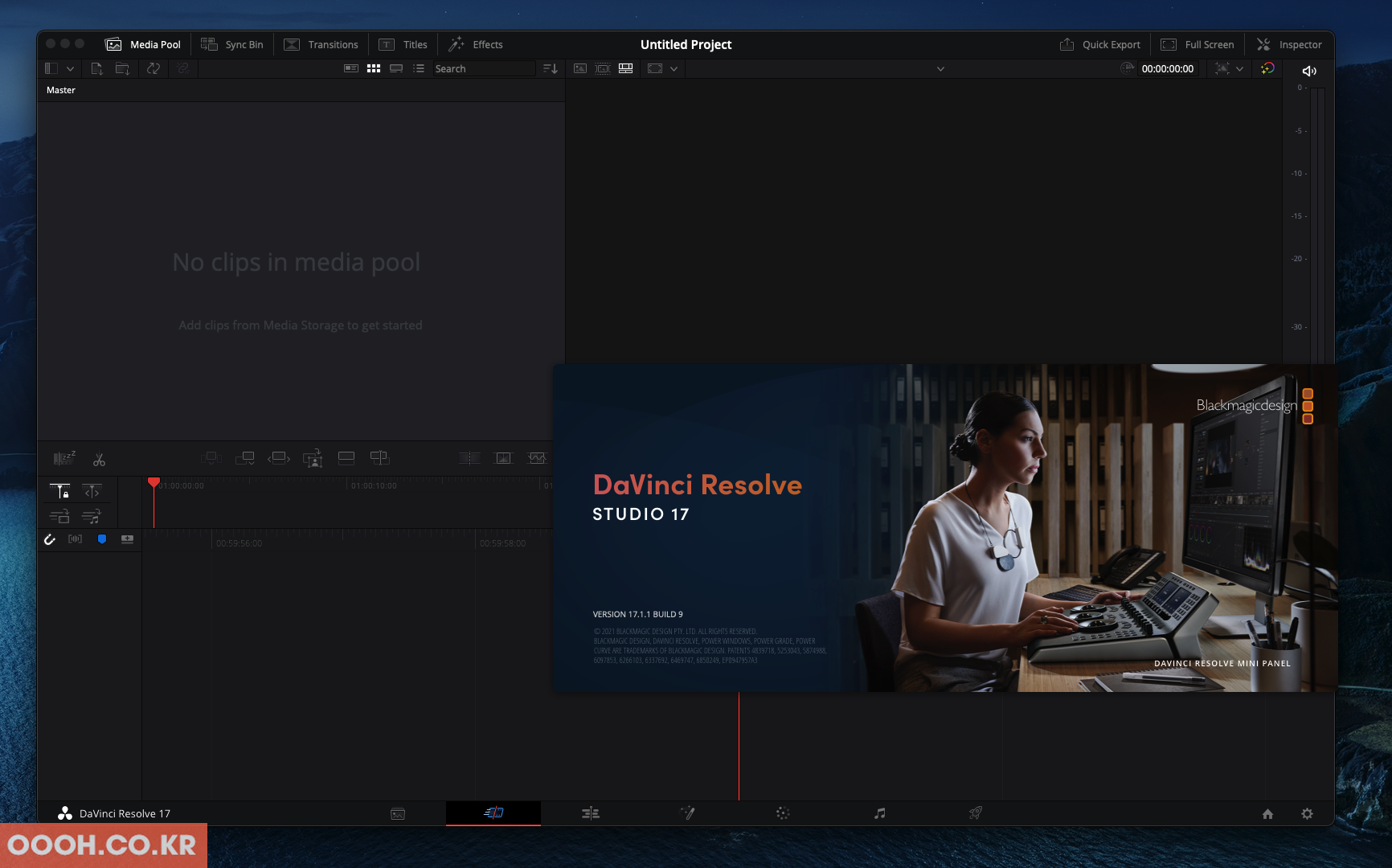
Task: Click the Append to end edit icon
Action: pyautogui.click(x=245, y=458)
